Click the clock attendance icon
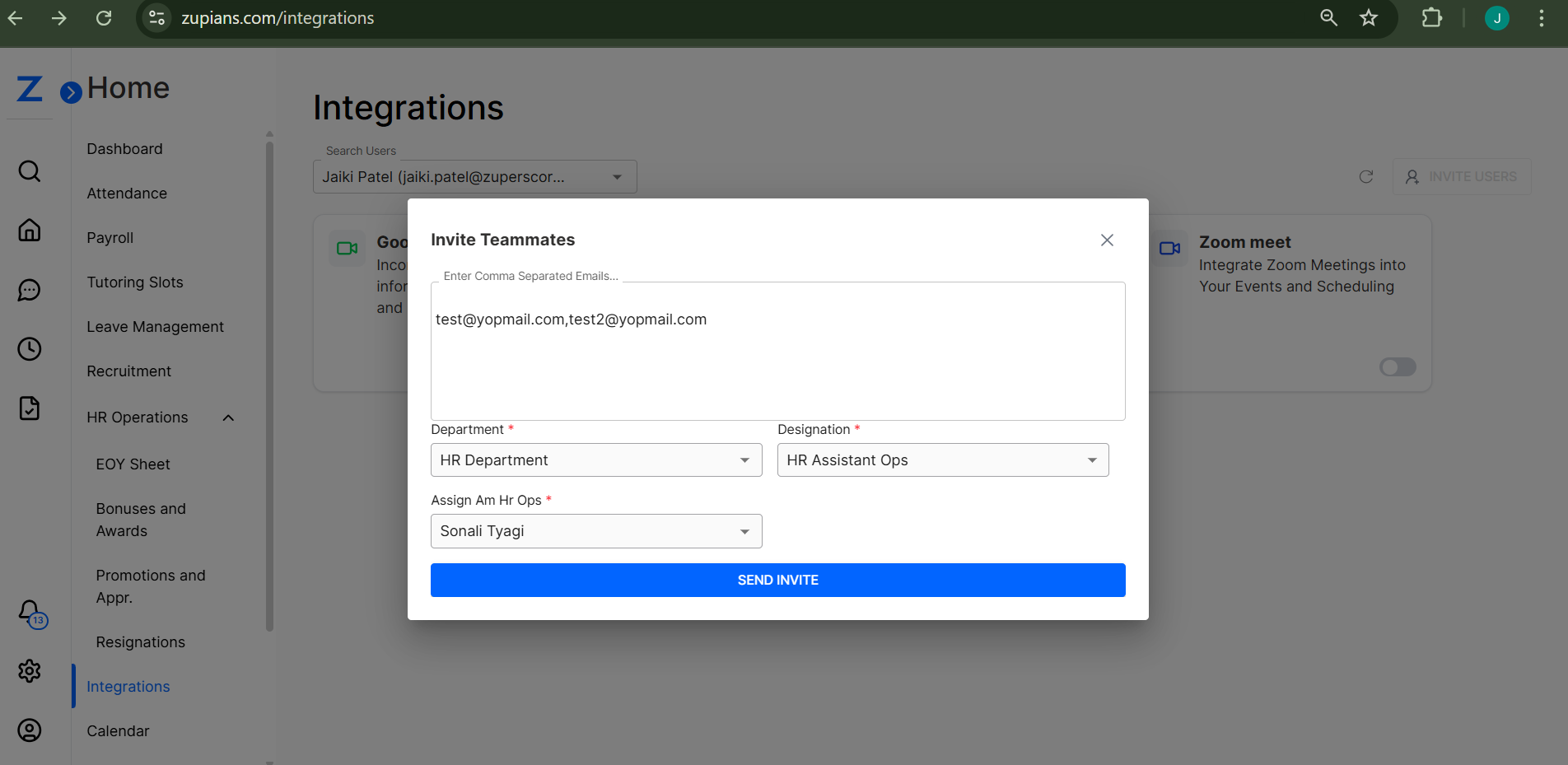Screen dimensions: 1568x765 tap(30, 348)
